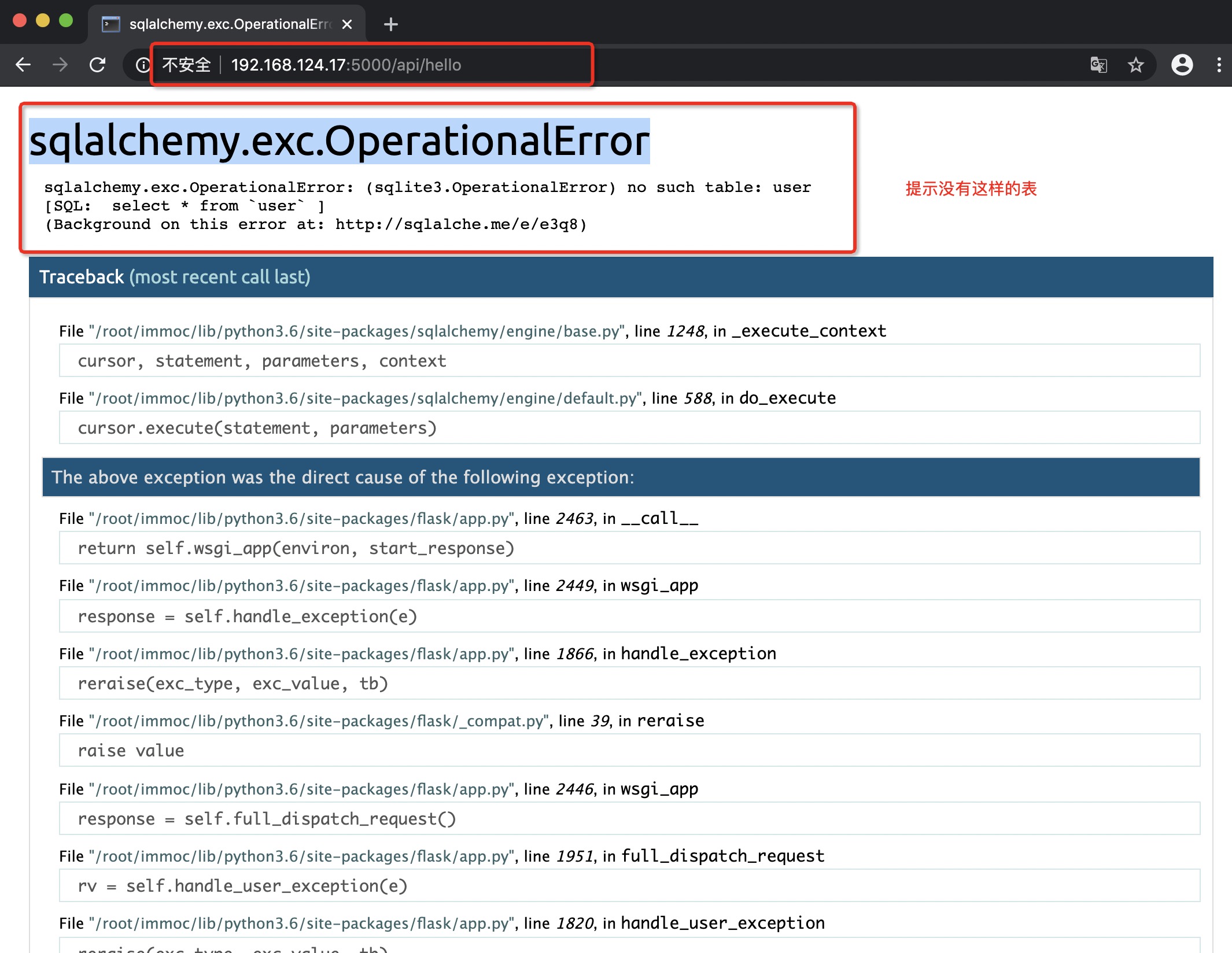1232x953 pixels.
Task: Open the app.py line 1820 handle_user_exception frame
Action: (x=442, y=923)
